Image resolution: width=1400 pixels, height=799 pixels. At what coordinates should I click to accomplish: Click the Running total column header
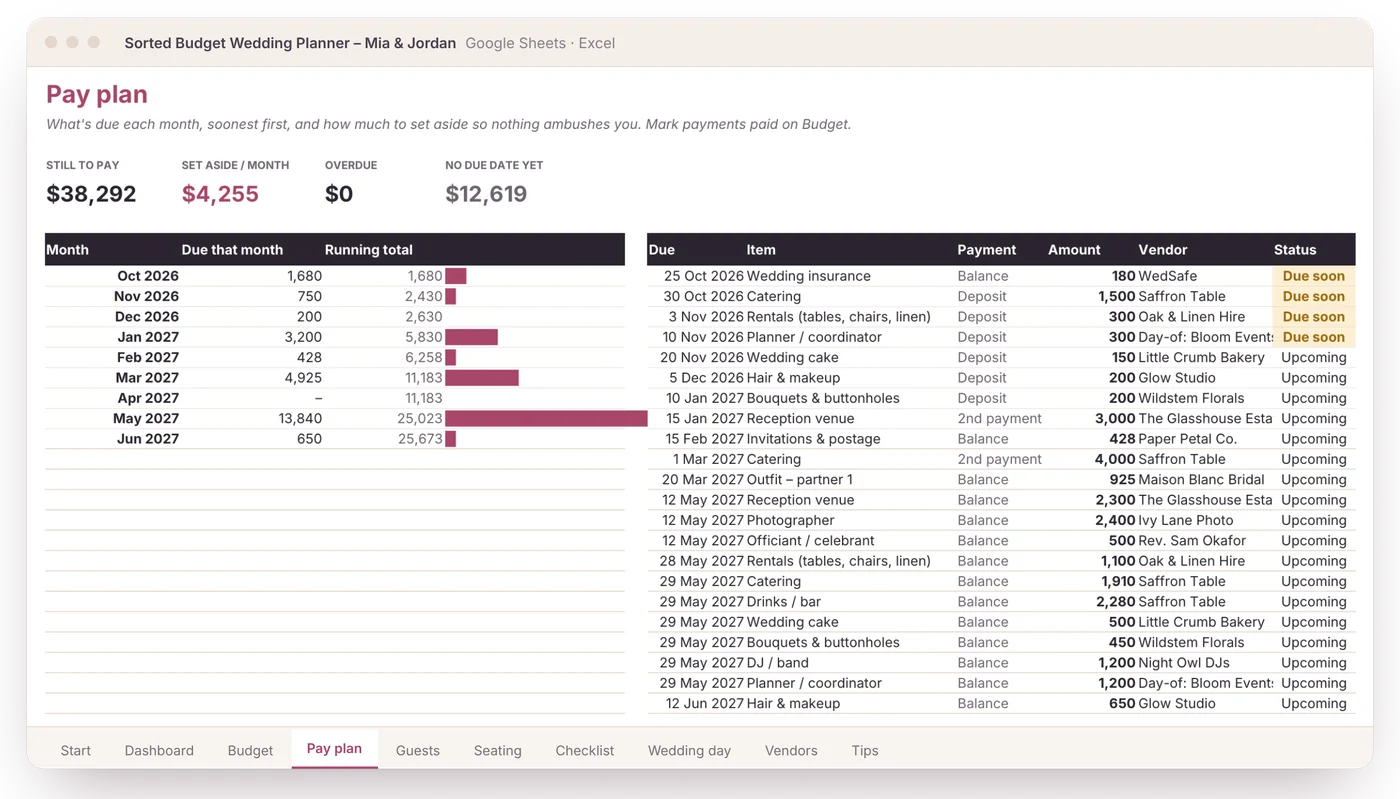click(369, 250)
